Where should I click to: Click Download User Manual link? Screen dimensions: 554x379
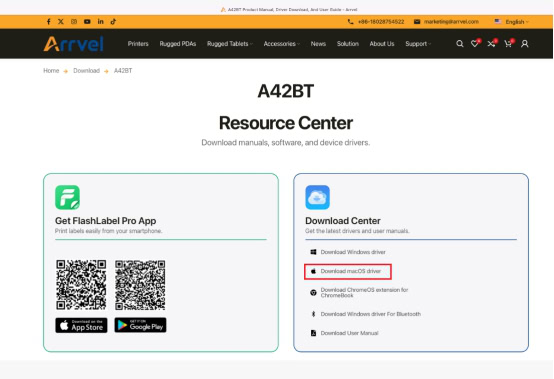pyautogui.click(x=349, y=333)
